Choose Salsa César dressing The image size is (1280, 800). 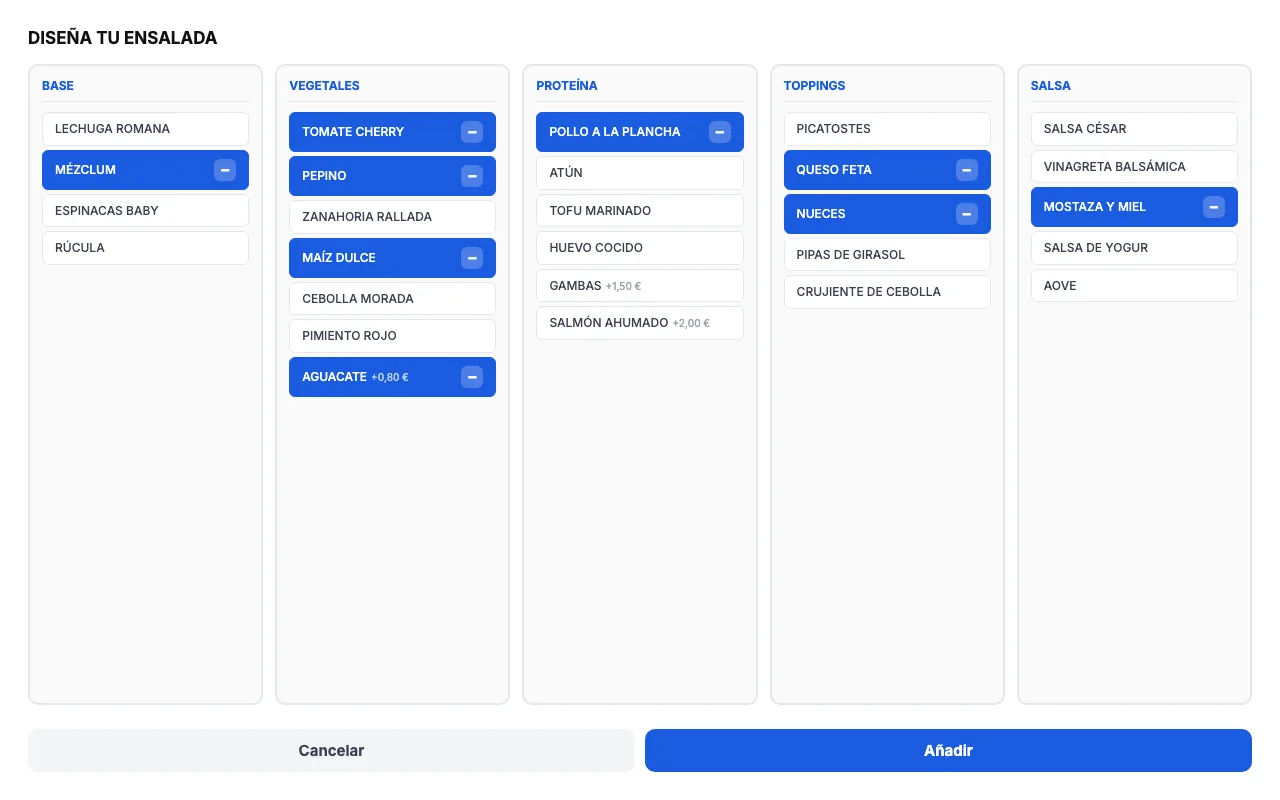tap(1134, 129)
